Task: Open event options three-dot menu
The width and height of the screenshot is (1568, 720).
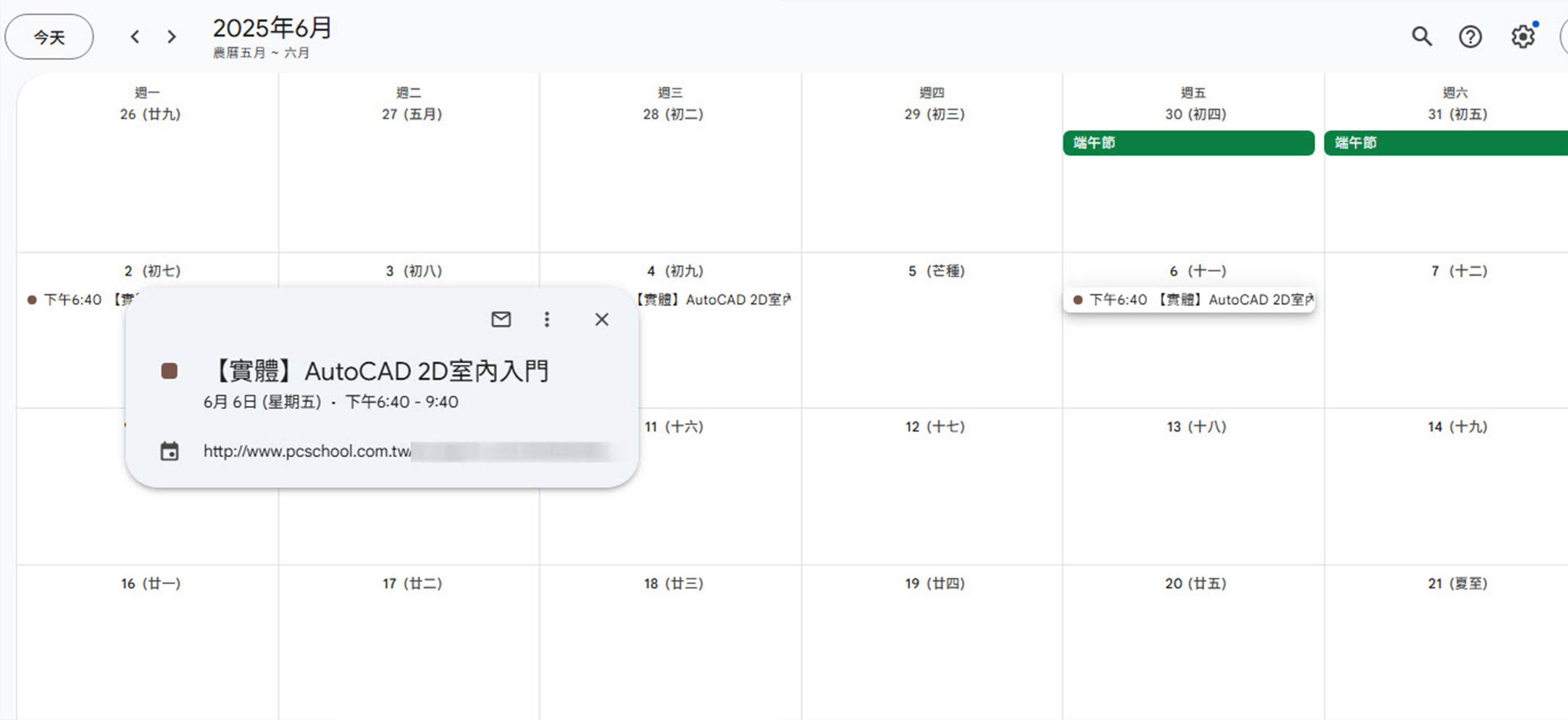Action: coord(547,319)
